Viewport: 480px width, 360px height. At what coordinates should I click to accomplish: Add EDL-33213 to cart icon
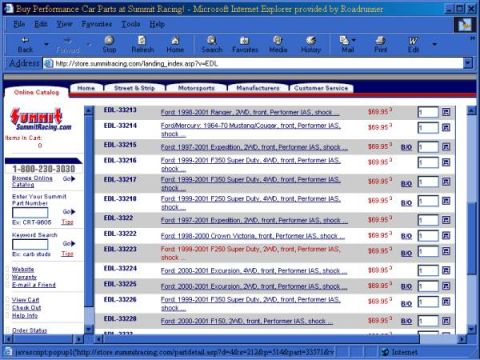[446, 112]
